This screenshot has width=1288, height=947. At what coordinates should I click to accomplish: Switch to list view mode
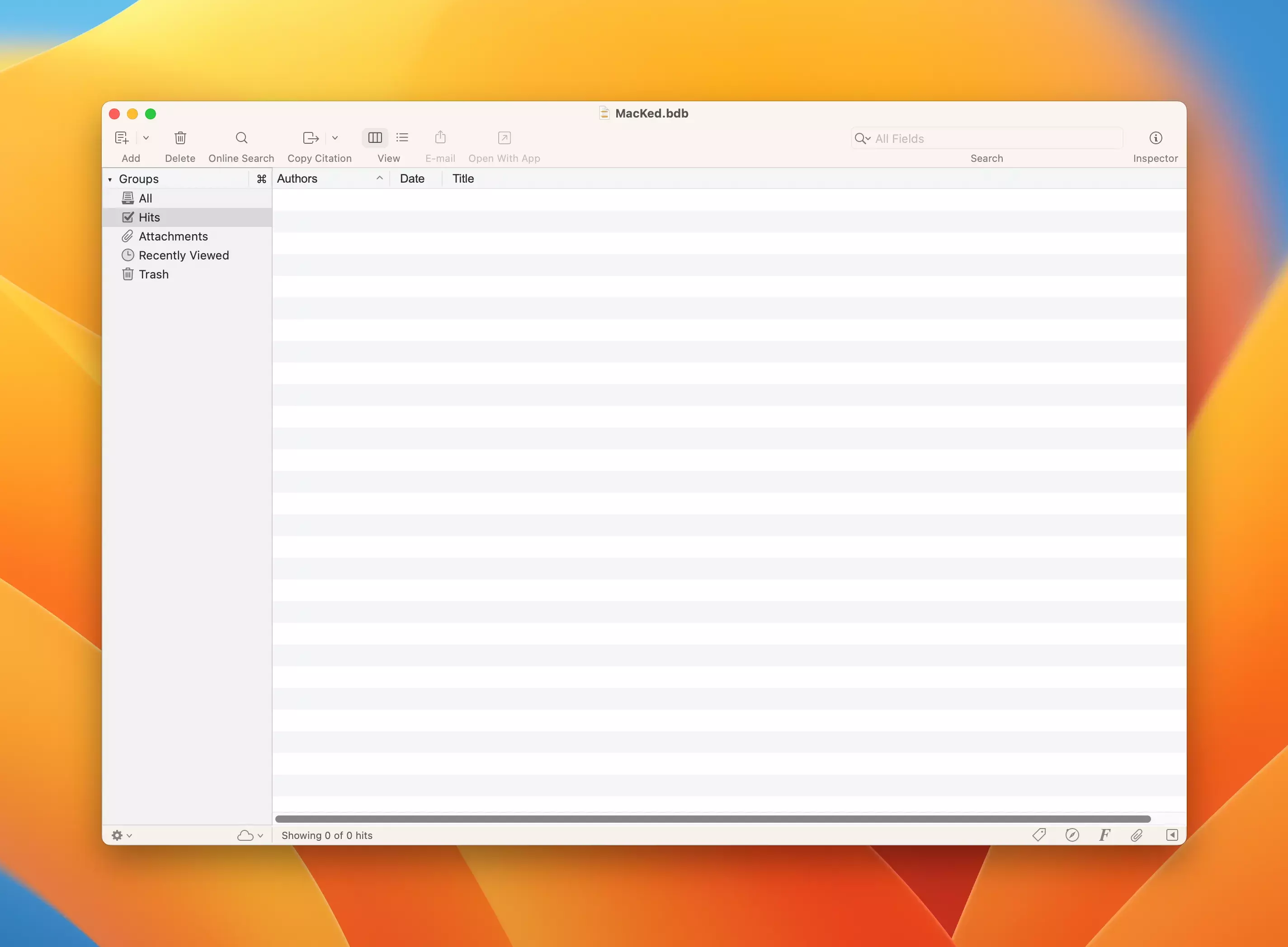coord(402,137)
